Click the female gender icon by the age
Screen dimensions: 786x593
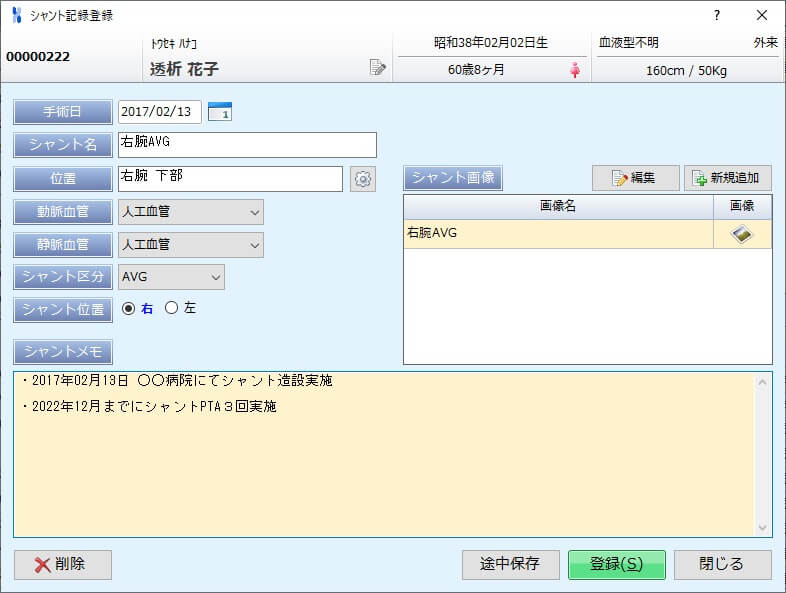pos(575,70)
